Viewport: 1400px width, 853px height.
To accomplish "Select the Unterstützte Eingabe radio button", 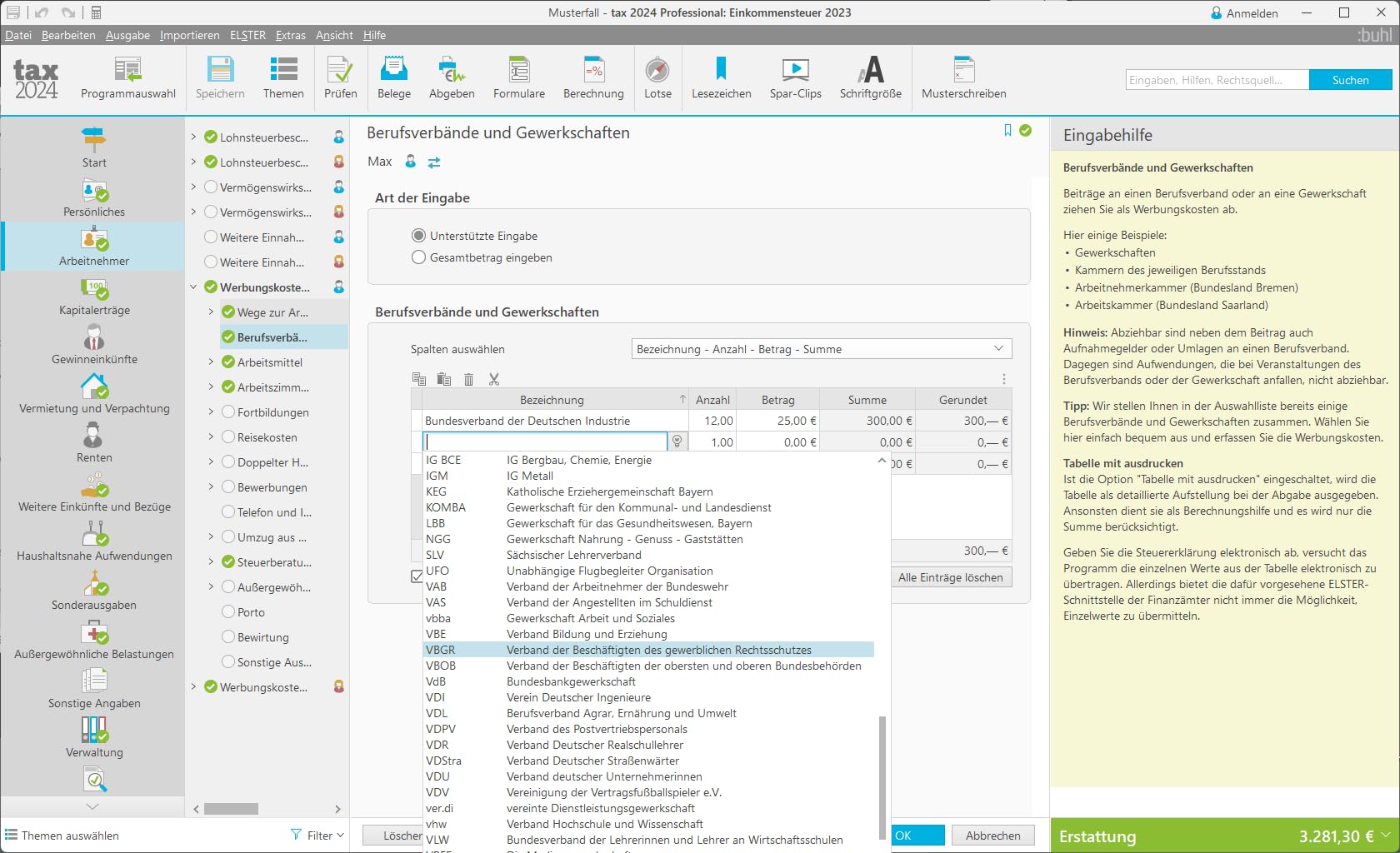I will click(418, 236).
